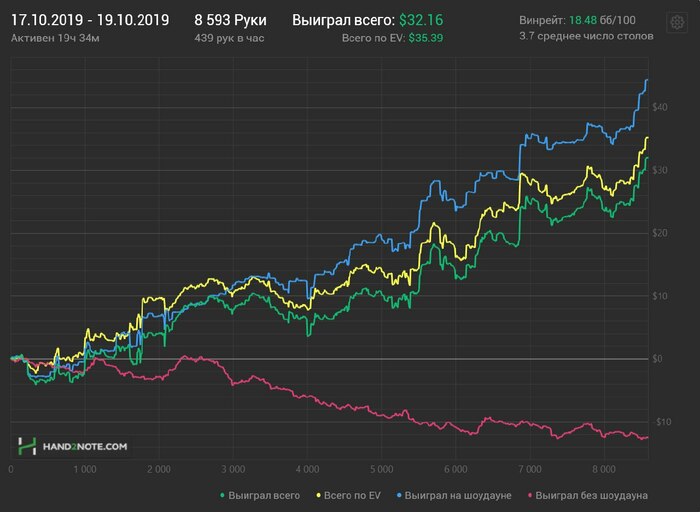Viewport: 700px width, 512px height.
Task: Toggle the 'Выиграл всего' legend series
Action: point(260,495)
